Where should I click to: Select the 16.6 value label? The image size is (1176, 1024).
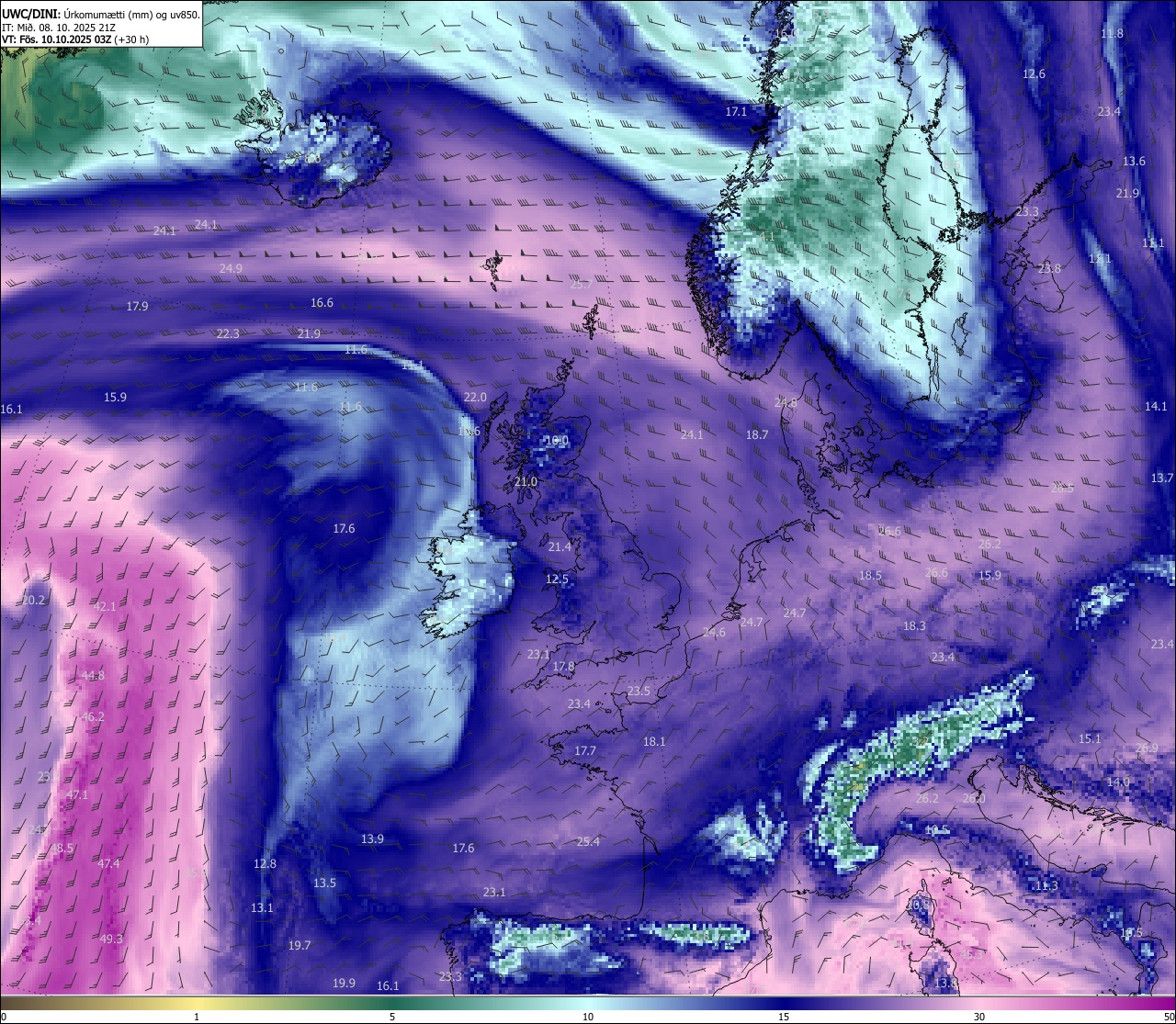click(322, 303)
